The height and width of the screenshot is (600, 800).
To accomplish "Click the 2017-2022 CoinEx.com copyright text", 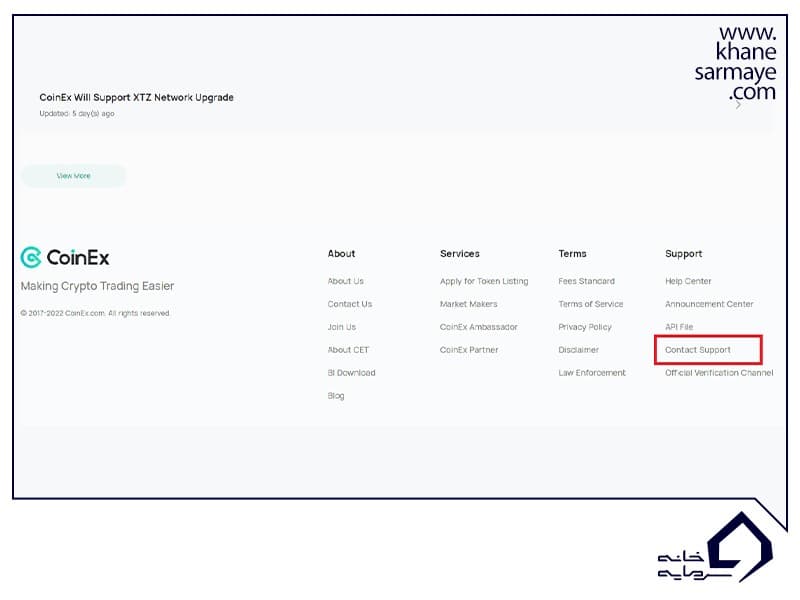I will click(x=95, y=313).
